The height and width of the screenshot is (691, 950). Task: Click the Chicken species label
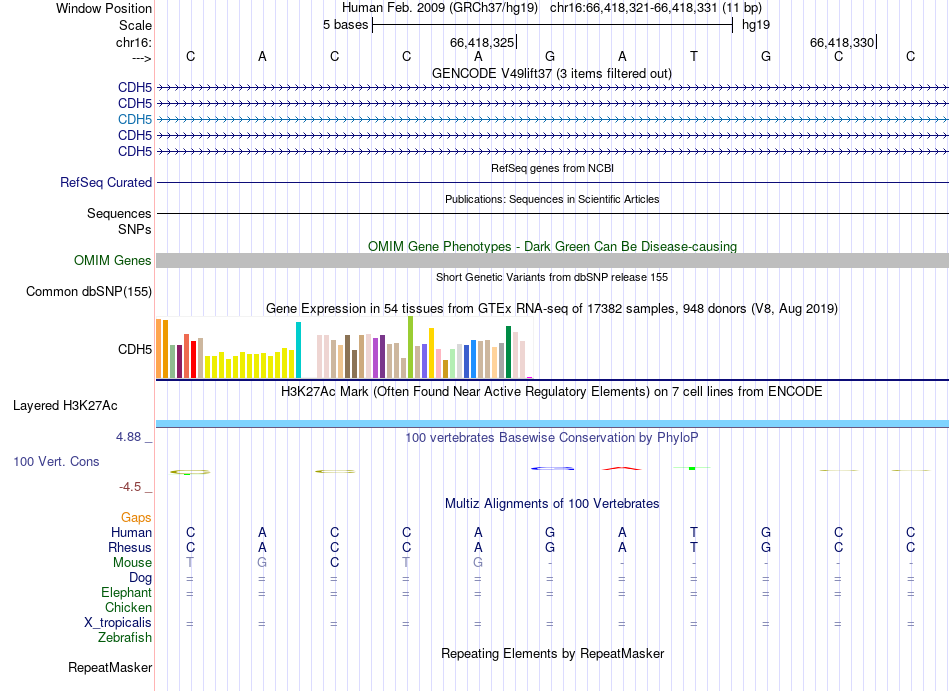click(128, 607)
